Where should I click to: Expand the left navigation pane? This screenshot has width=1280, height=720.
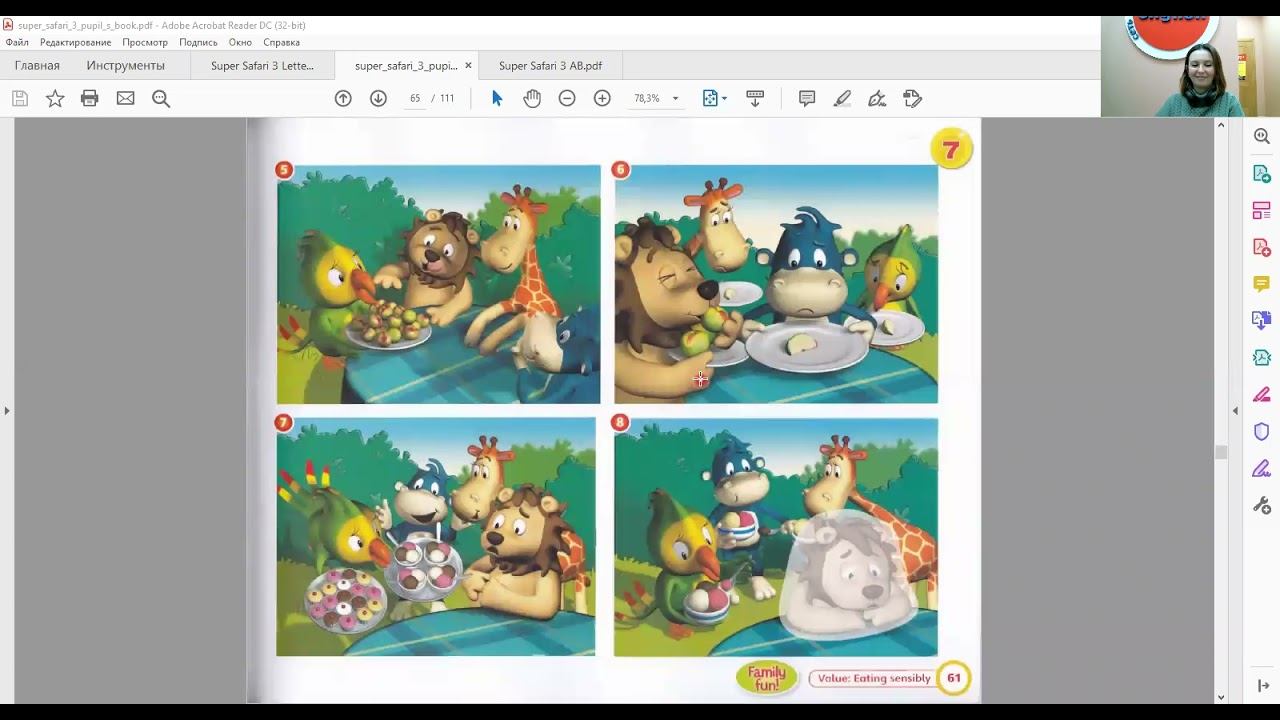point(7,410)
